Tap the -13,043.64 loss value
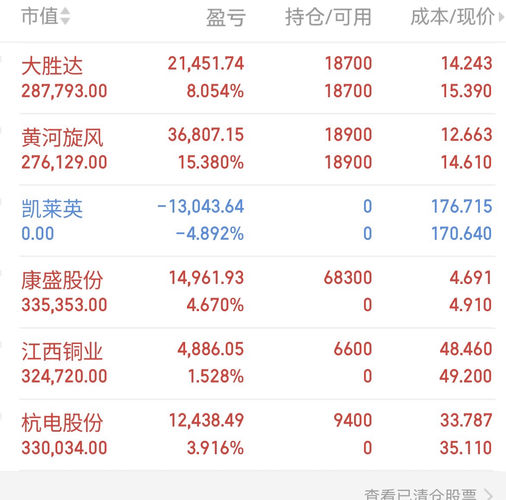Screen dimensions: 506x500 (201, 206)
